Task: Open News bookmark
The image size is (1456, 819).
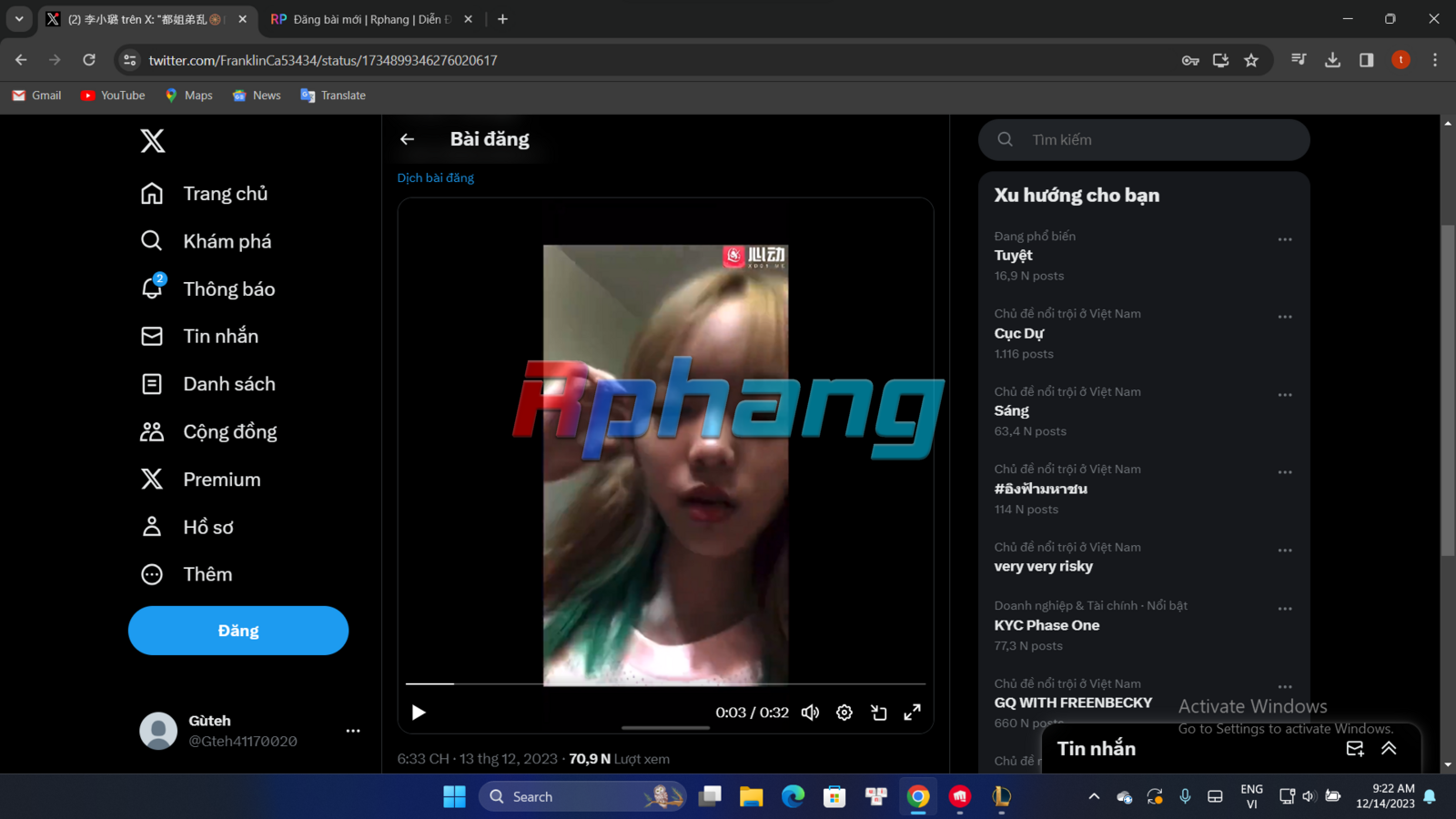Action: point(257,96)
